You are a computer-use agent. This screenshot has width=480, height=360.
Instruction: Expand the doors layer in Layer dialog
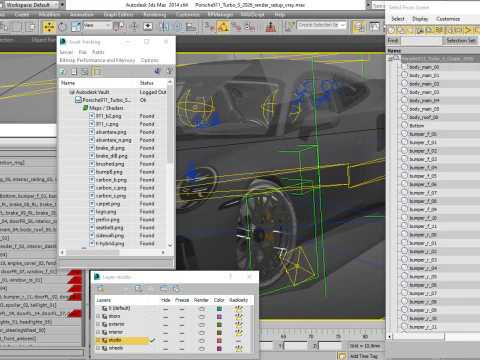pyautogui.click(x=98, y=316)
